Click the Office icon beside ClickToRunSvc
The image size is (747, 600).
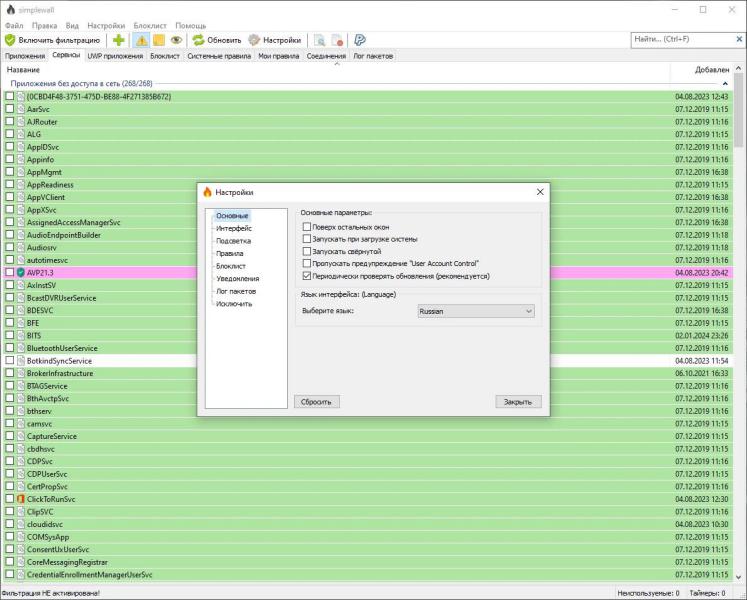(20, 499)
